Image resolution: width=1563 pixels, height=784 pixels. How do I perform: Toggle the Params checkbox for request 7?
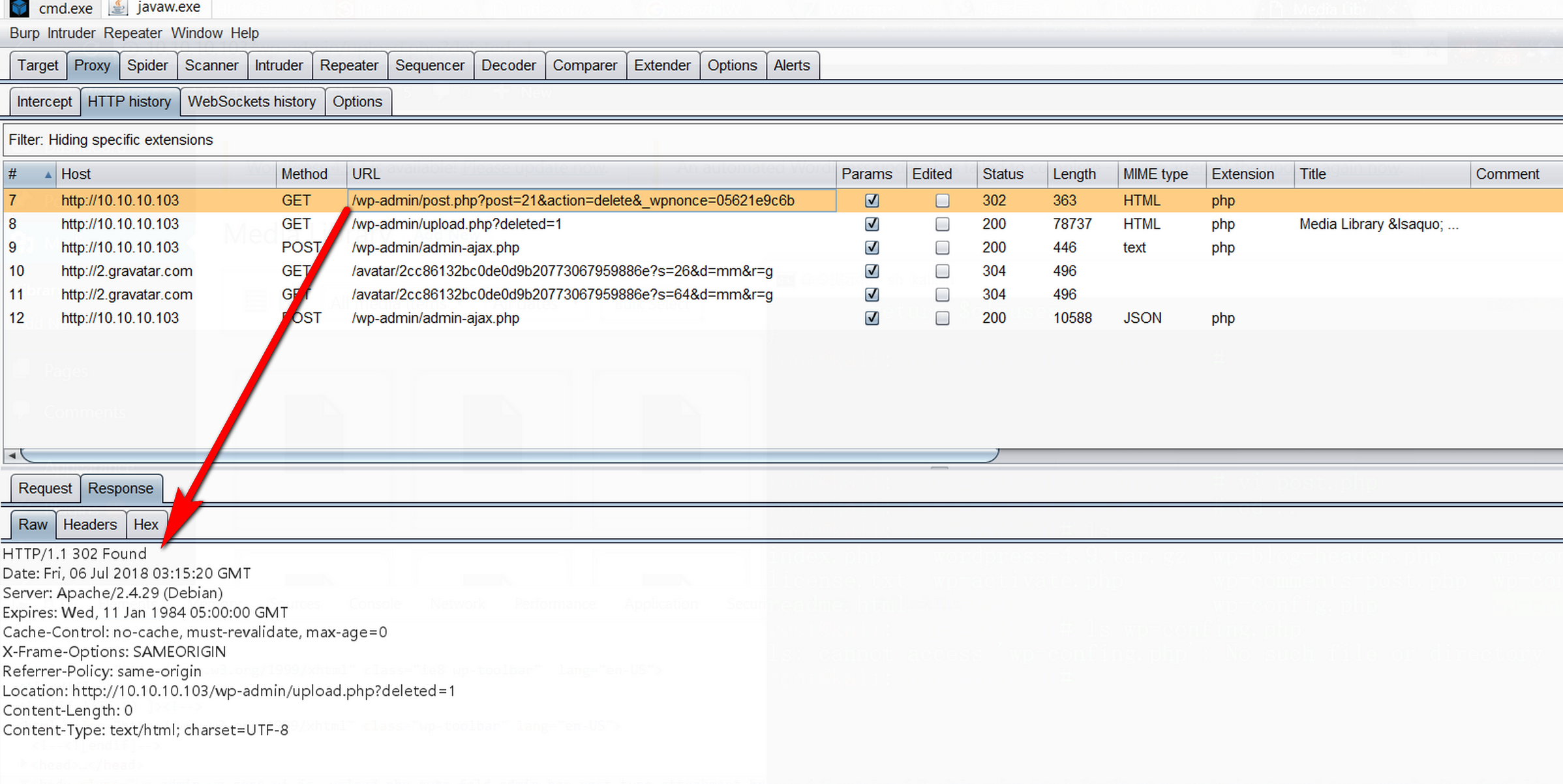pyautogui.click(x=872, y=201)
